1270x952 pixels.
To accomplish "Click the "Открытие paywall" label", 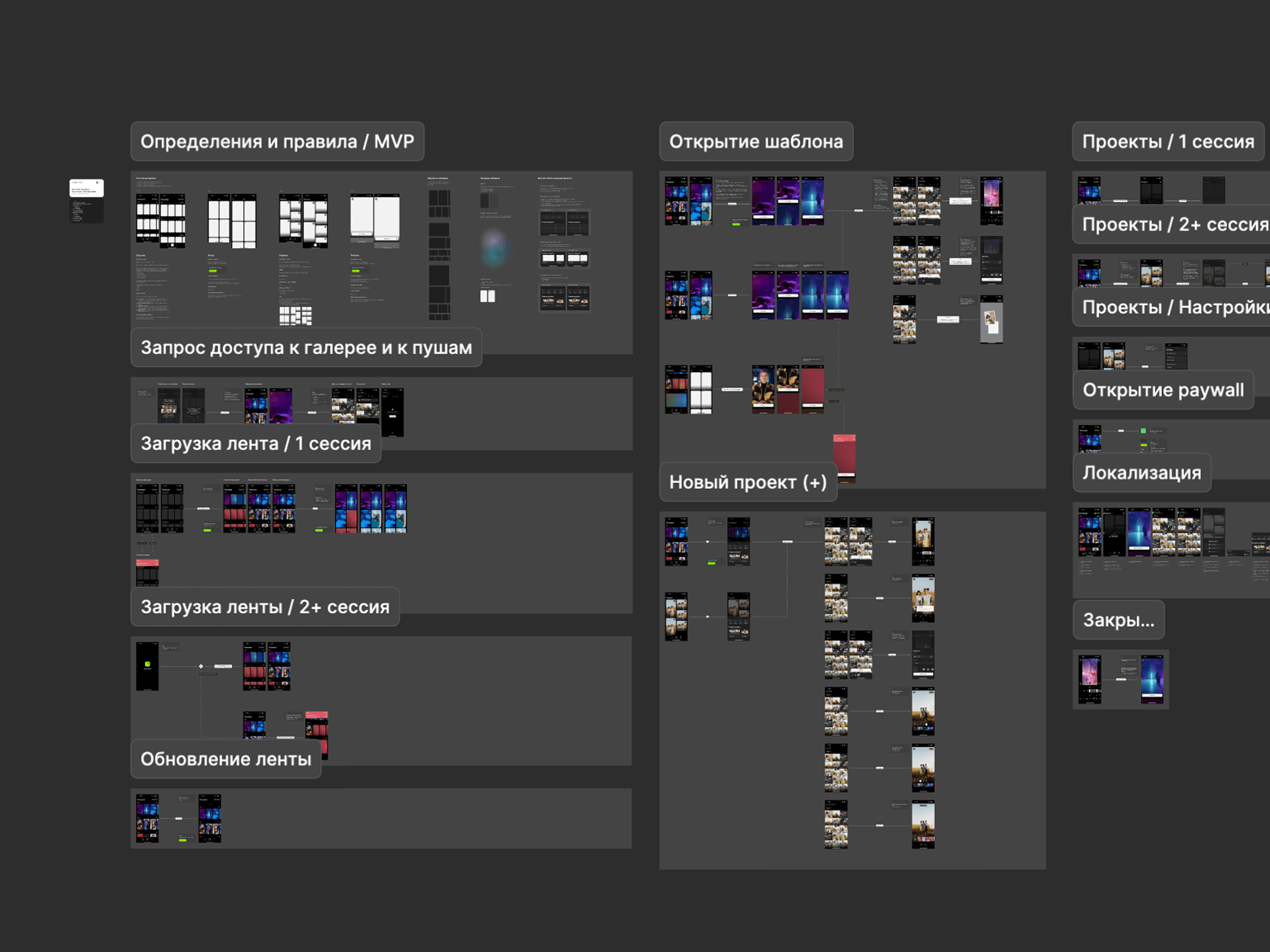I will point(1163,390).
